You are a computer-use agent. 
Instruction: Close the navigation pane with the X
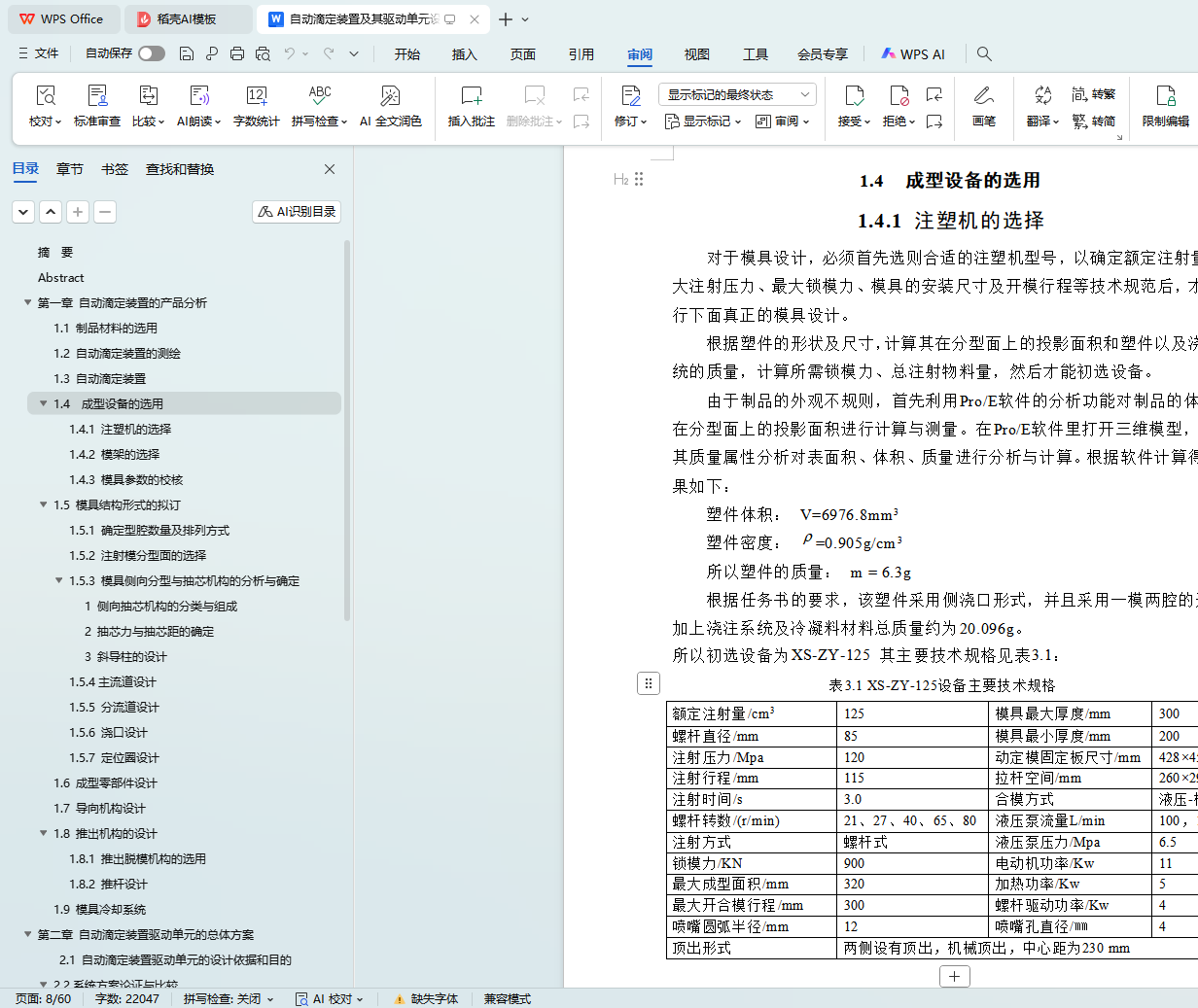pyautogui.click(x=330, y=169)
